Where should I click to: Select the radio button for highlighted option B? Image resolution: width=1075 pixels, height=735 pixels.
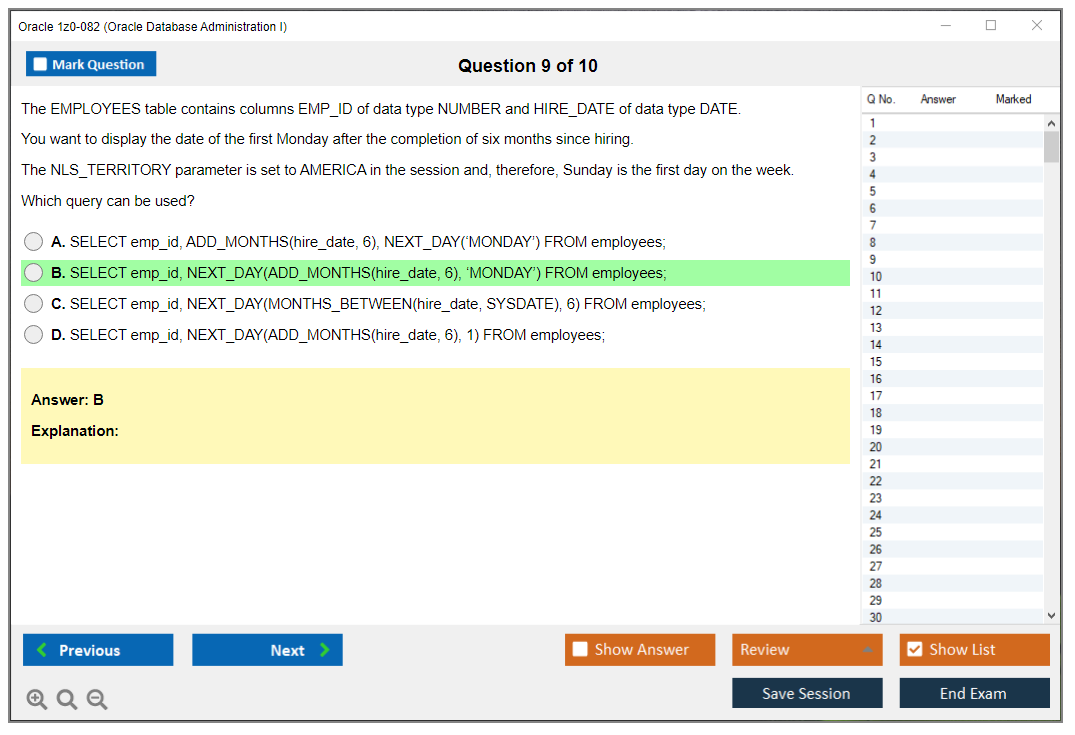[33, 272]
